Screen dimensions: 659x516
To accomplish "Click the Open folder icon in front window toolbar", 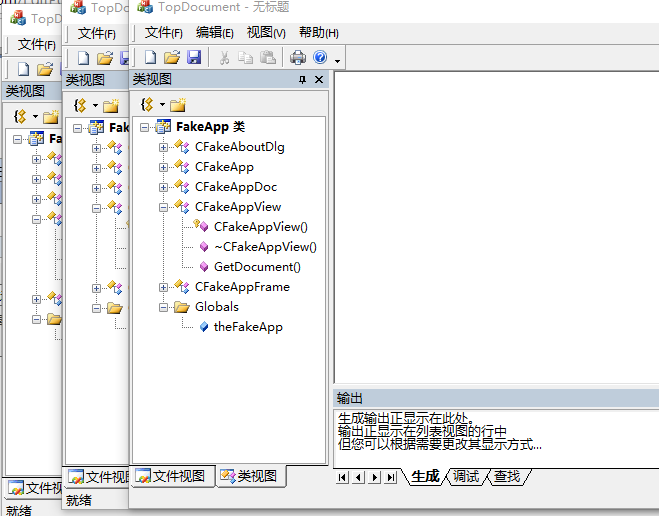I will pos(172,57).
